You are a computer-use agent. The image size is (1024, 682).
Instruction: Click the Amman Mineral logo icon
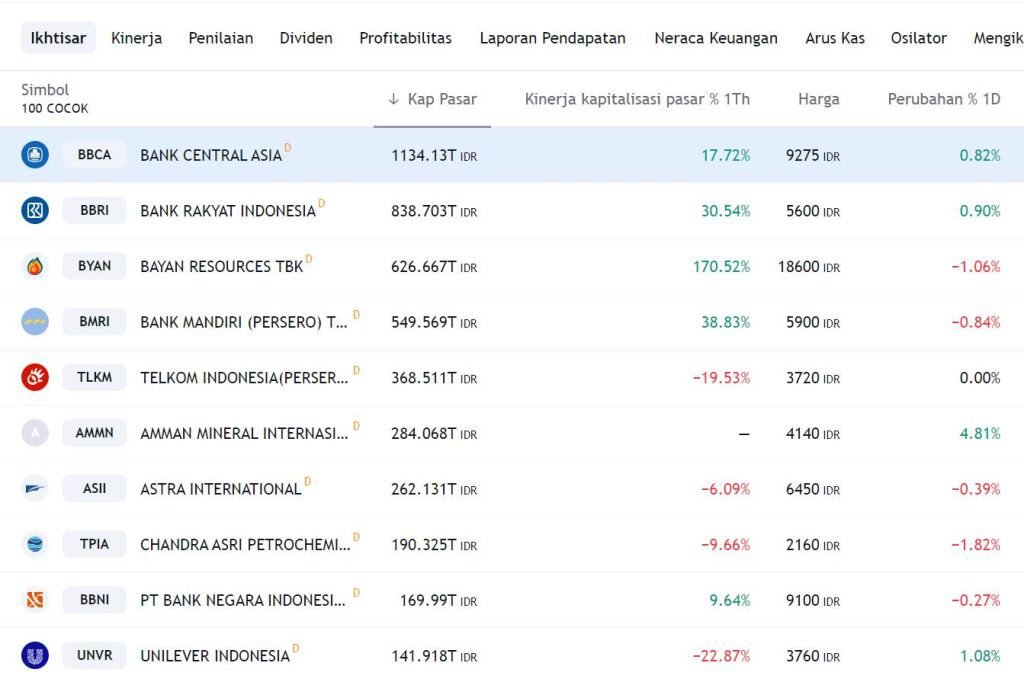pyautogui.click(x=36, y=432)
